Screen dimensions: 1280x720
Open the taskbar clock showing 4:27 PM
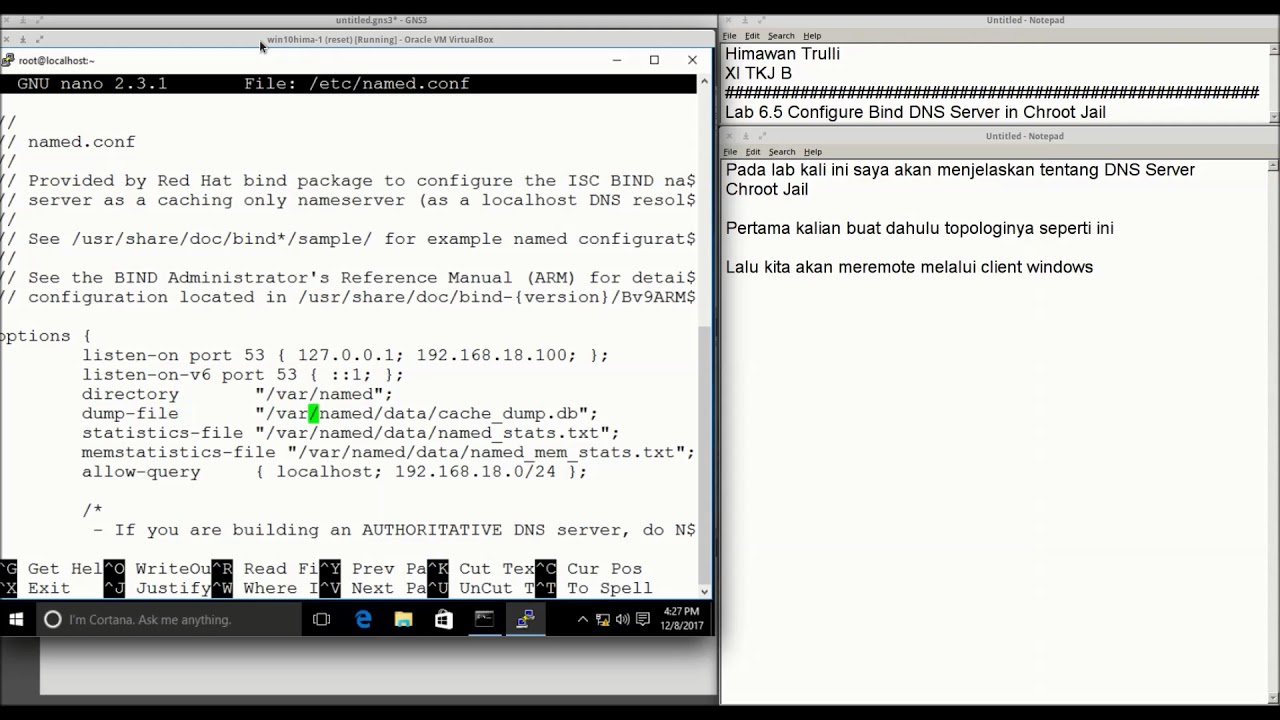point(681,620)
